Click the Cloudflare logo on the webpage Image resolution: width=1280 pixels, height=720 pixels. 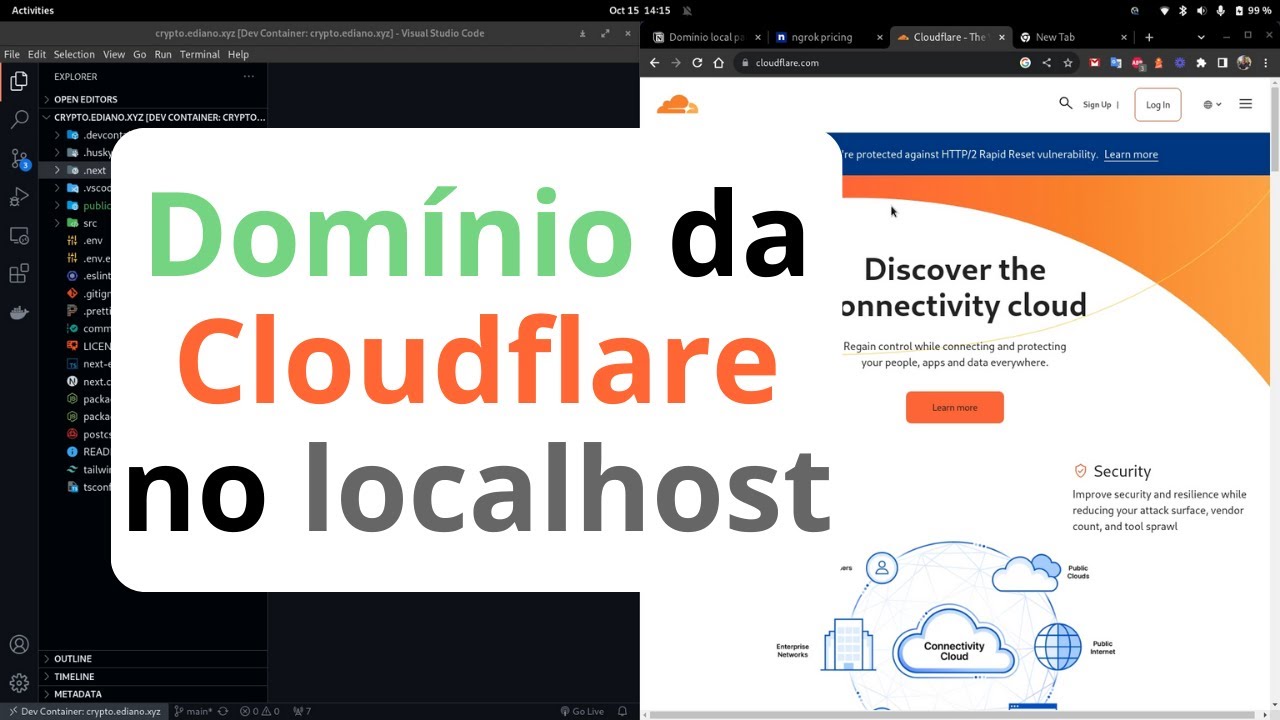[x=677, y=104]
